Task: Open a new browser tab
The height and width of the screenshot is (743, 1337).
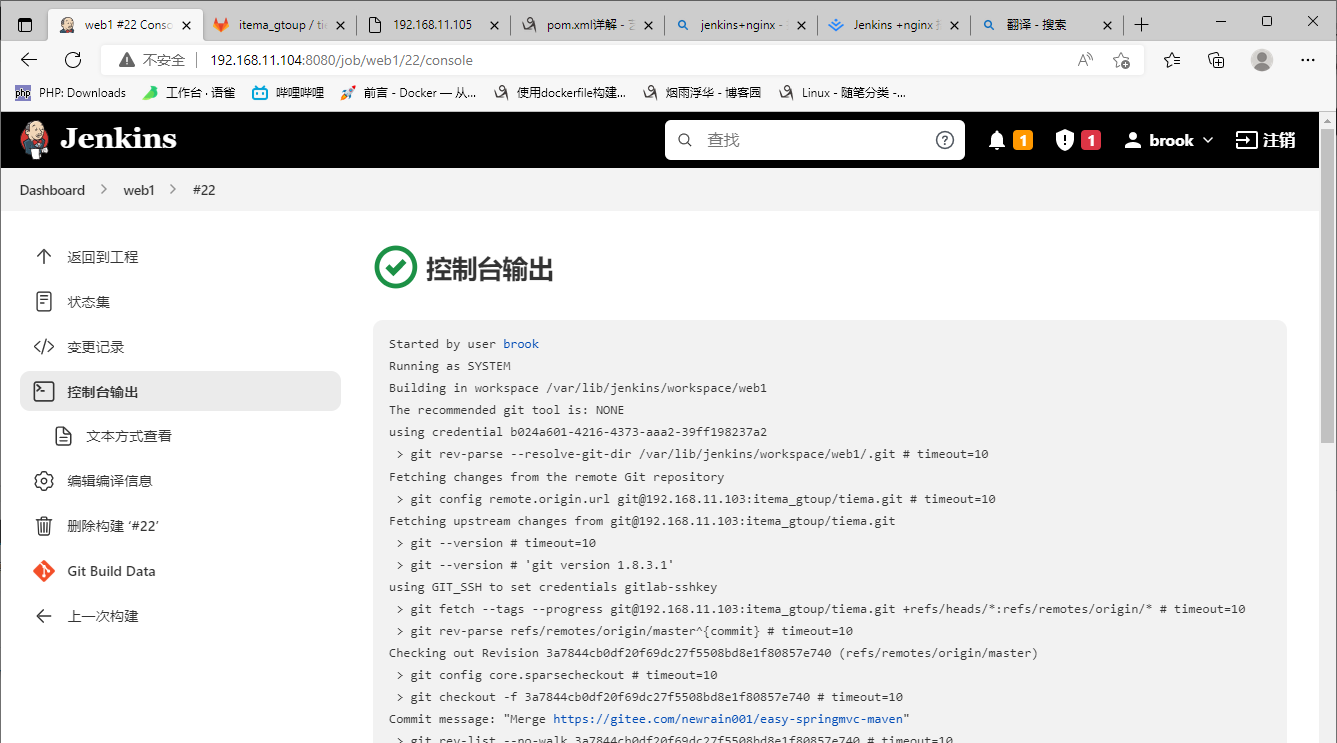Action: point(1142,25)
